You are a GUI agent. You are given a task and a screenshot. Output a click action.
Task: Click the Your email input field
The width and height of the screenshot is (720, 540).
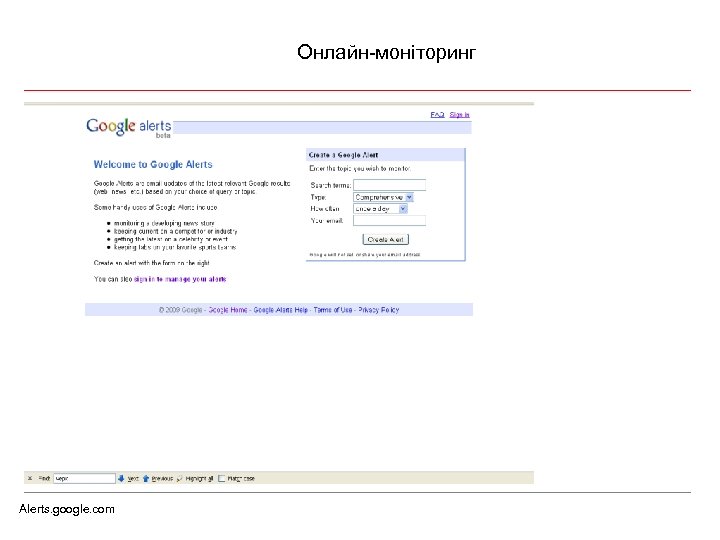click(389, 221)
